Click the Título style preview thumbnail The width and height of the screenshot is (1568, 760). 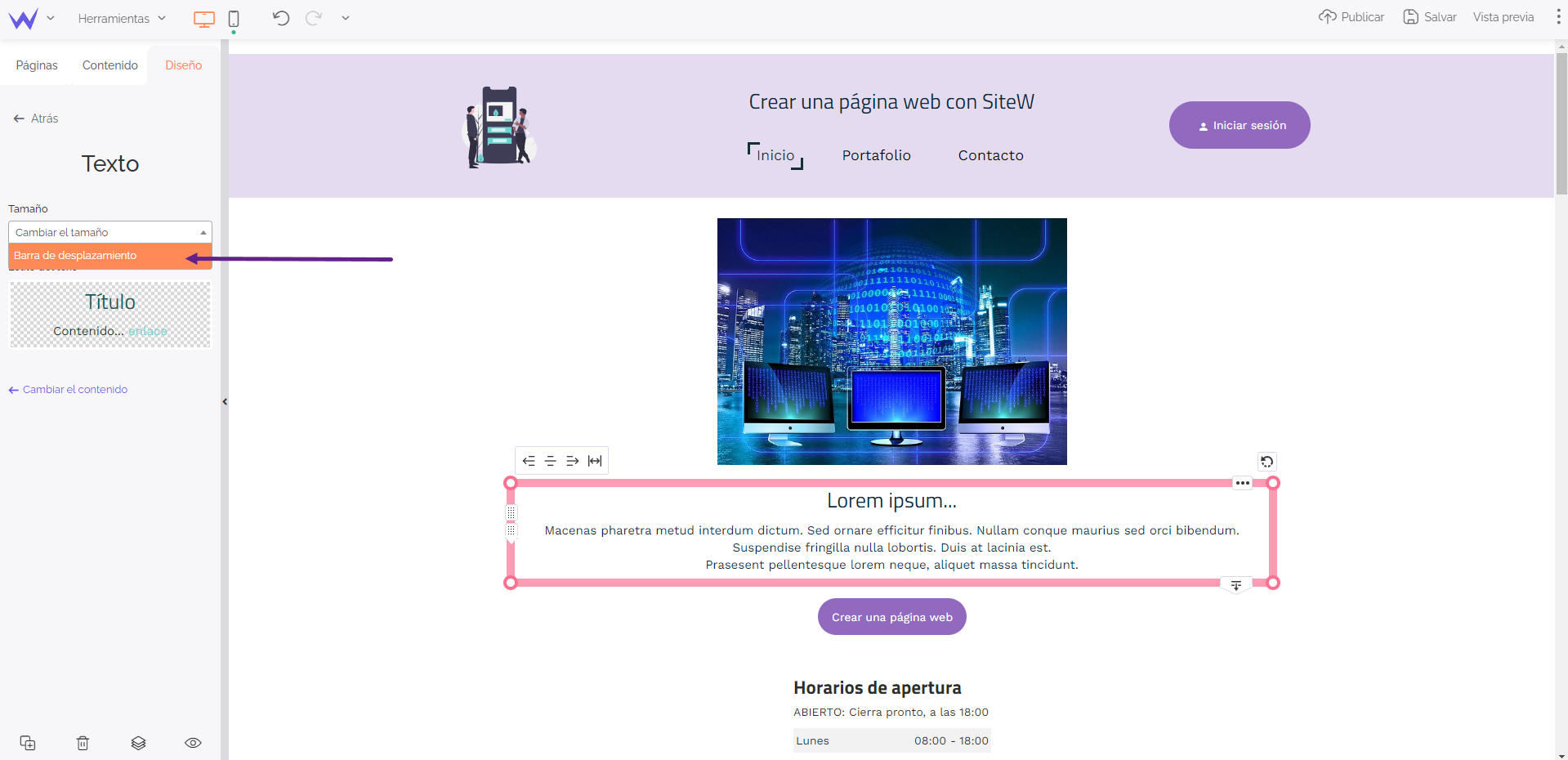(x=110, y=315)
